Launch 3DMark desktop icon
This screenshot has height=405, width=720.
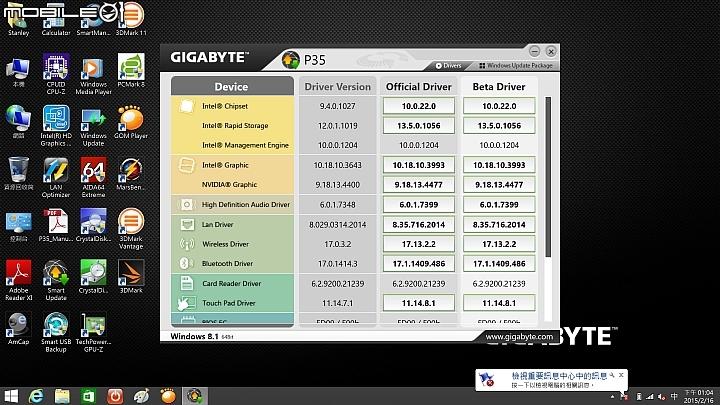tap(131, 276)
